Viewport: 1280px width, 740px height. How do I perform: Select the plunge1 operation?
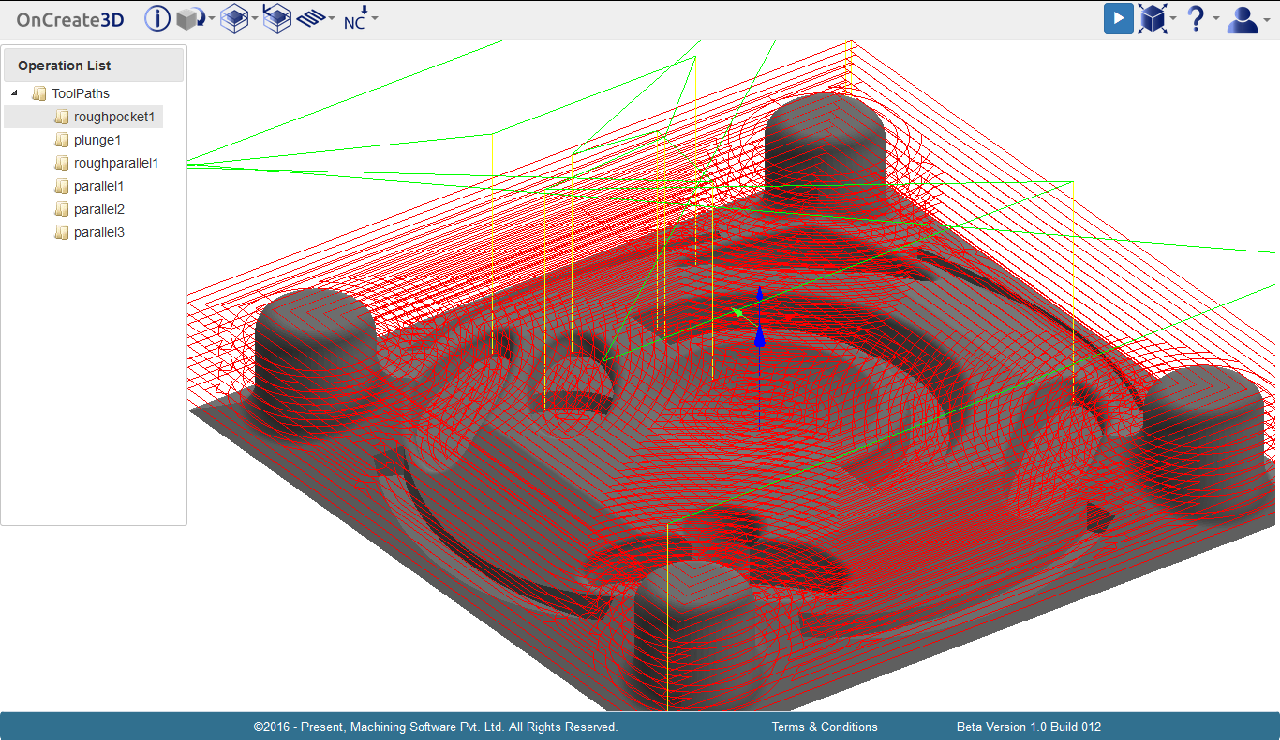click(97, 140)
